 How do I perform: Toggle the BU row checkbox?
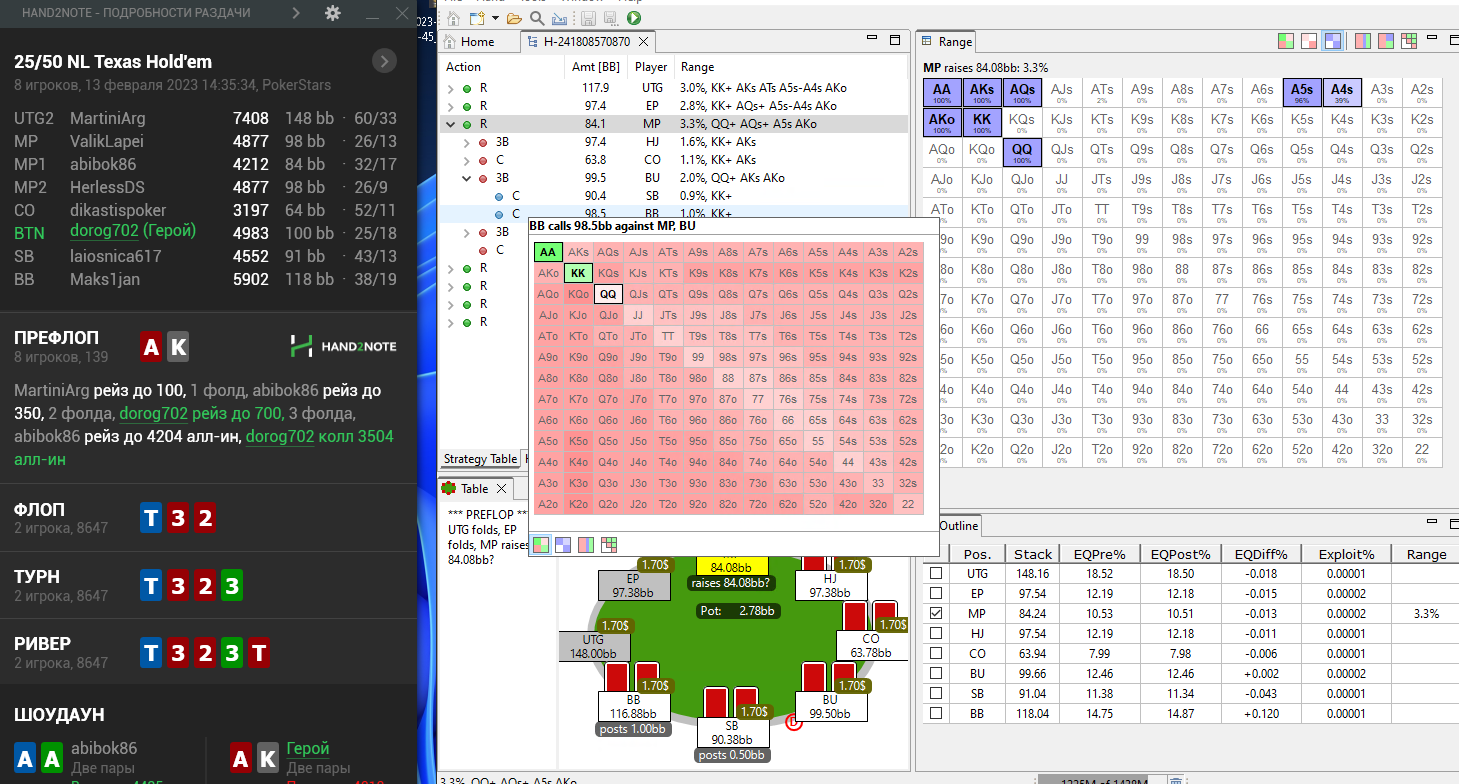coord(936,673)
